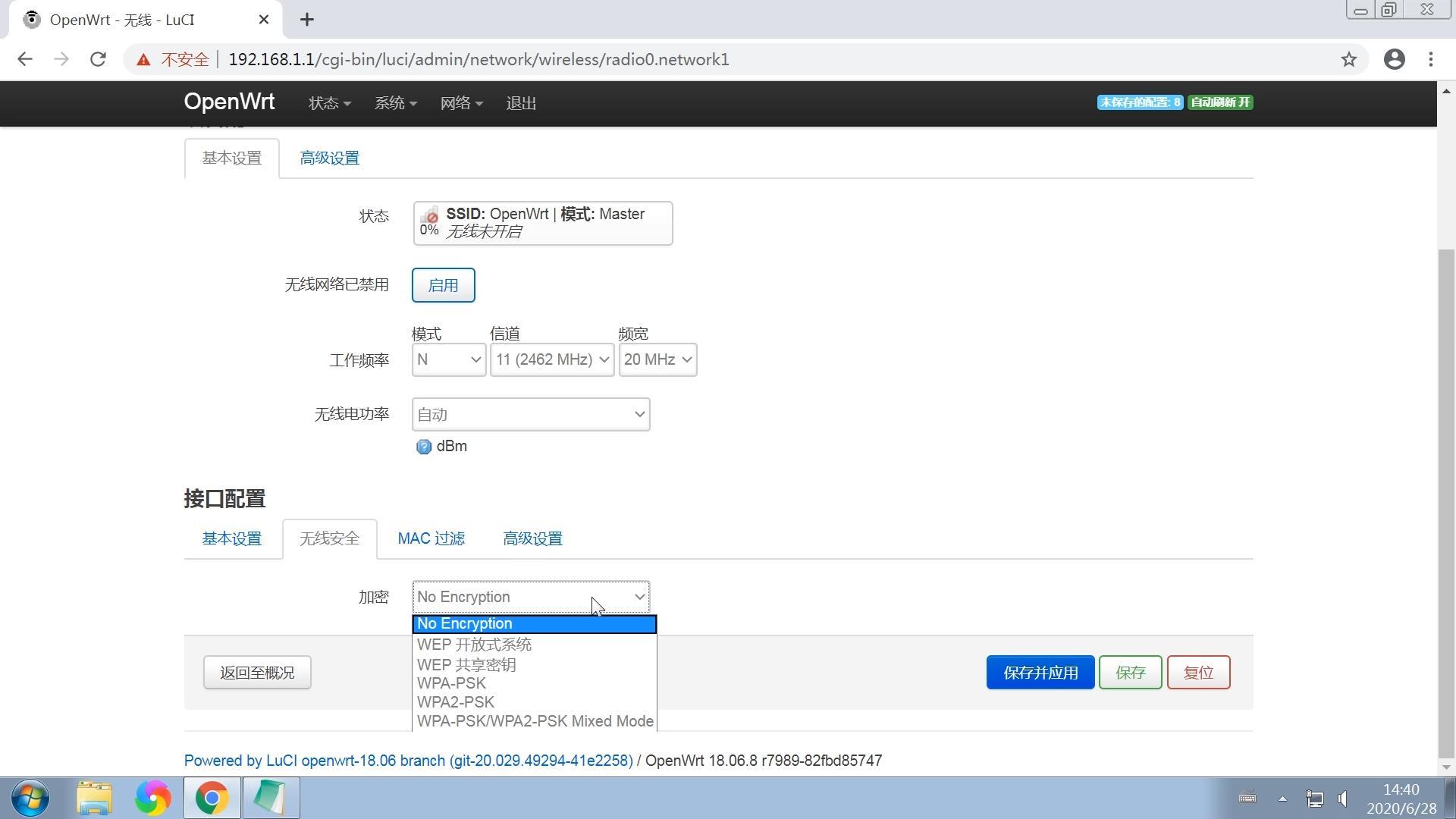Open the 系统 (System) dropdown menu
This screenshot has width=1456, height=819.
point(393,103)
